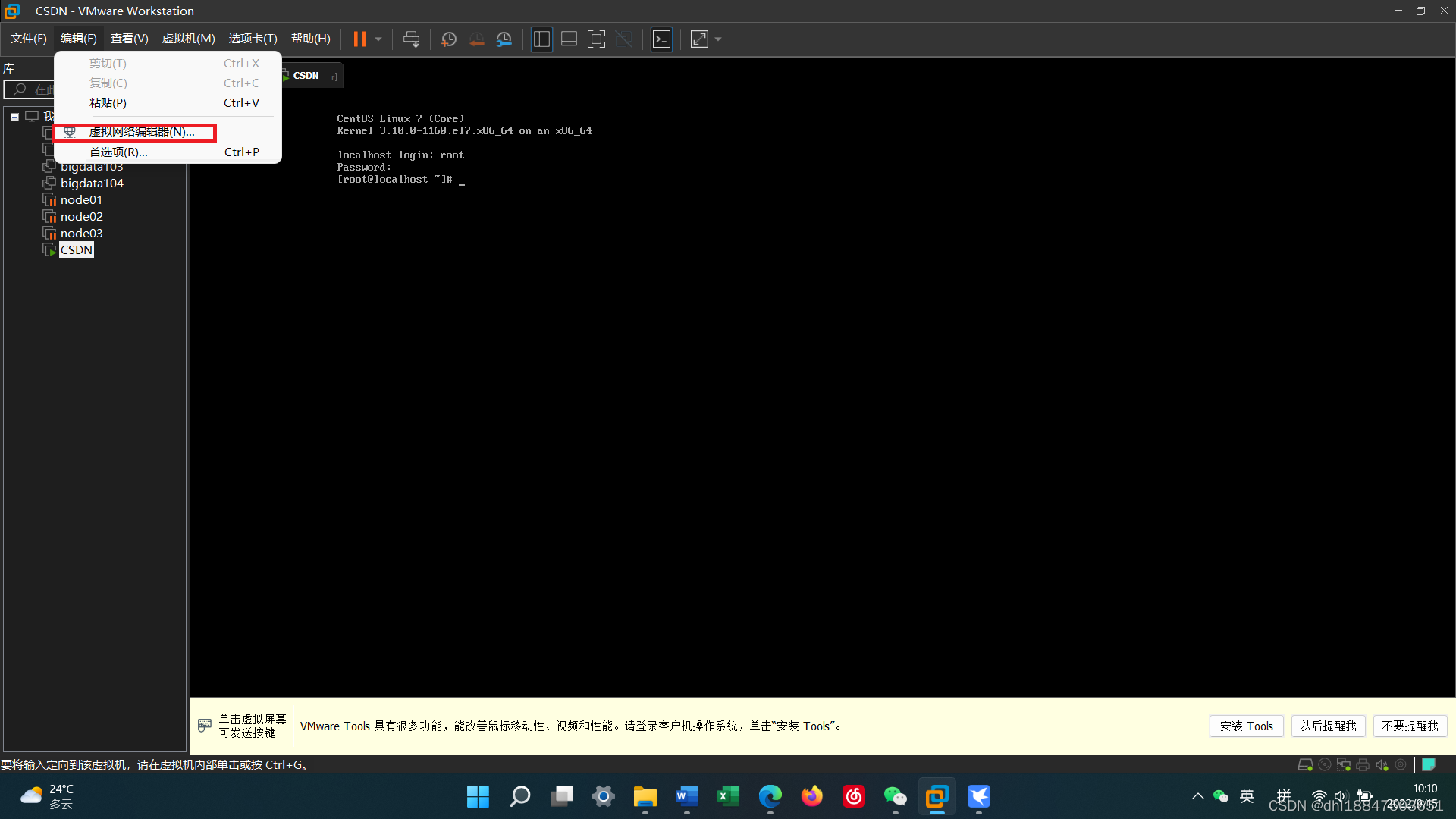
Task: Click the stretch guest display icon
Action: point(699,39)
